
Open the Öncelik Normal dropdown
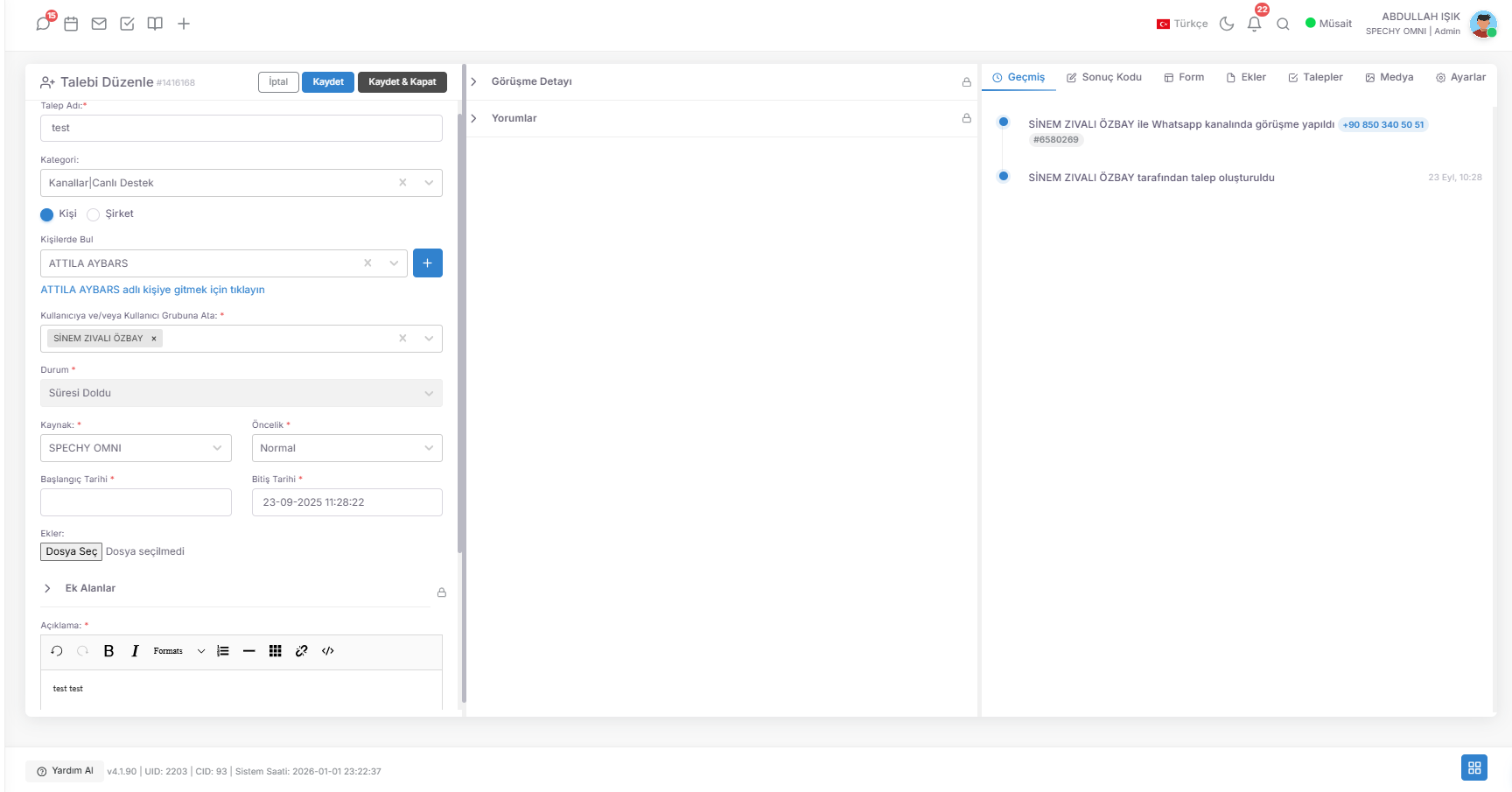point(347,448)
